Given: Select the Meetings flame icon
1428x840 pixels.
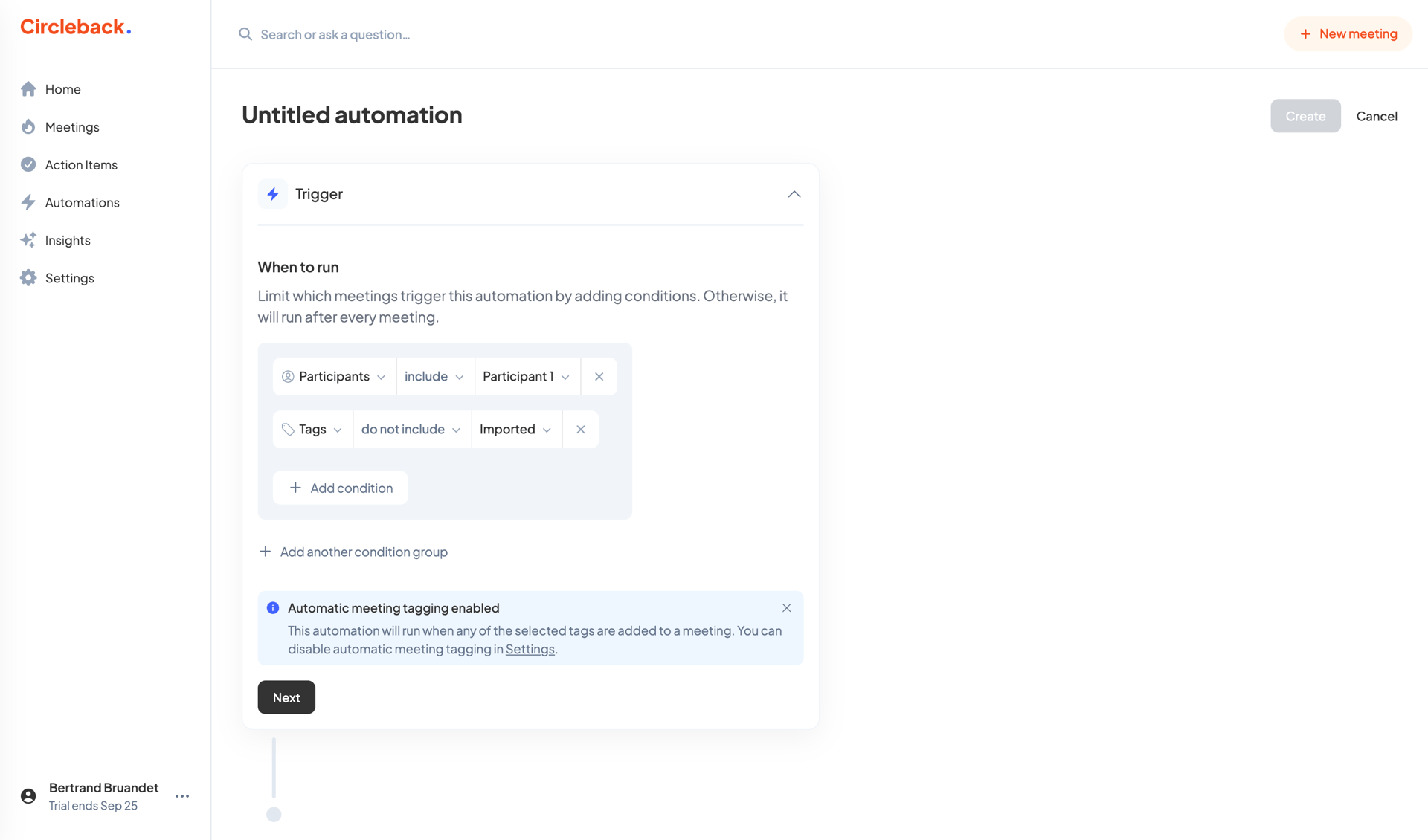Looking at the screenshot, I should coord(28,126).
